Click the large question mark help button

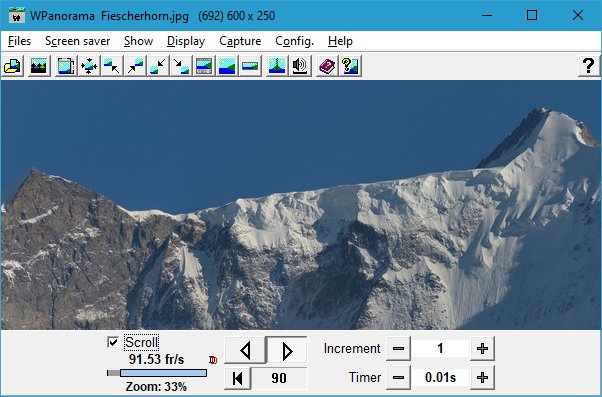588,66
